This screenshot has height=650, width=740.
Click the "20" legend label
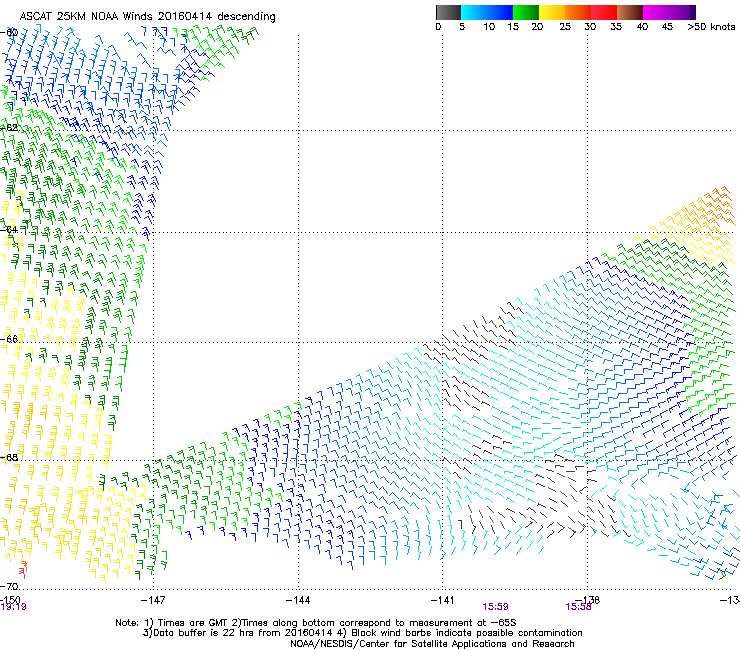pyautogui.click(x=537, y=27)
